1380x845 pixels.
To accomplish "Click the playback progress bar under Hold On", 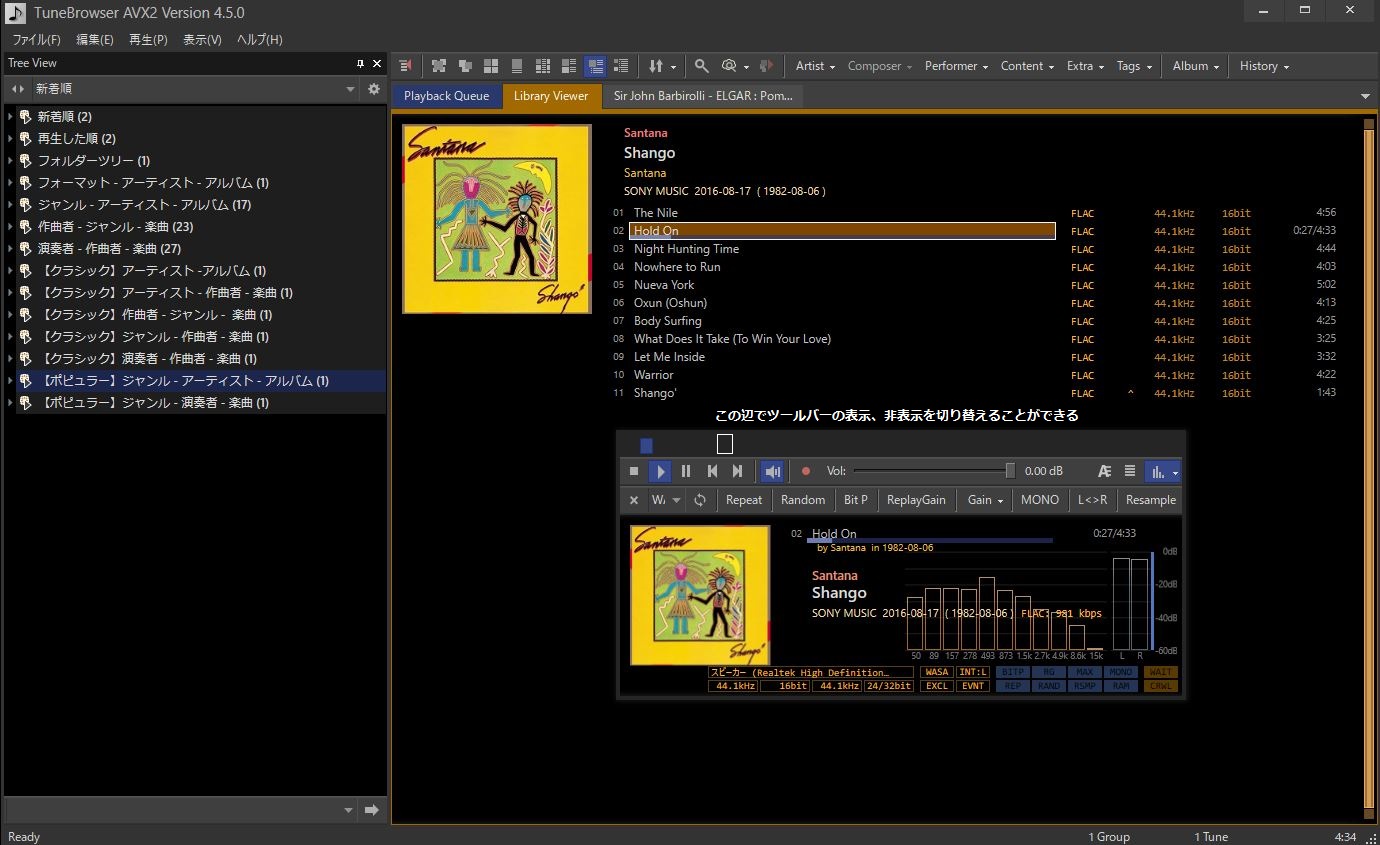I will (x=930, y=541).
